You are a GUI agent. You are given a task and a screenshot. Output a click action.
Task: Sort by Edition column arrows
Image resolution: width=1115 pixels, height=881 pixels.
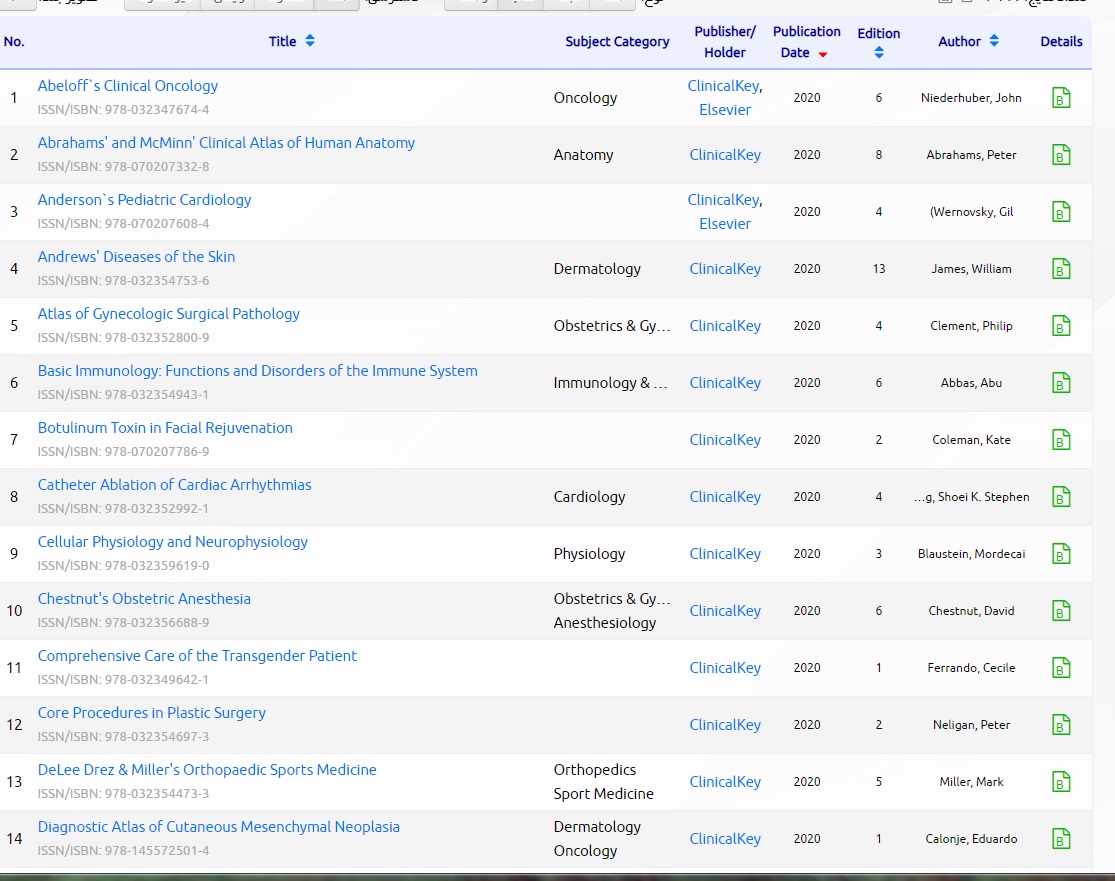click(x=879, y=53)
